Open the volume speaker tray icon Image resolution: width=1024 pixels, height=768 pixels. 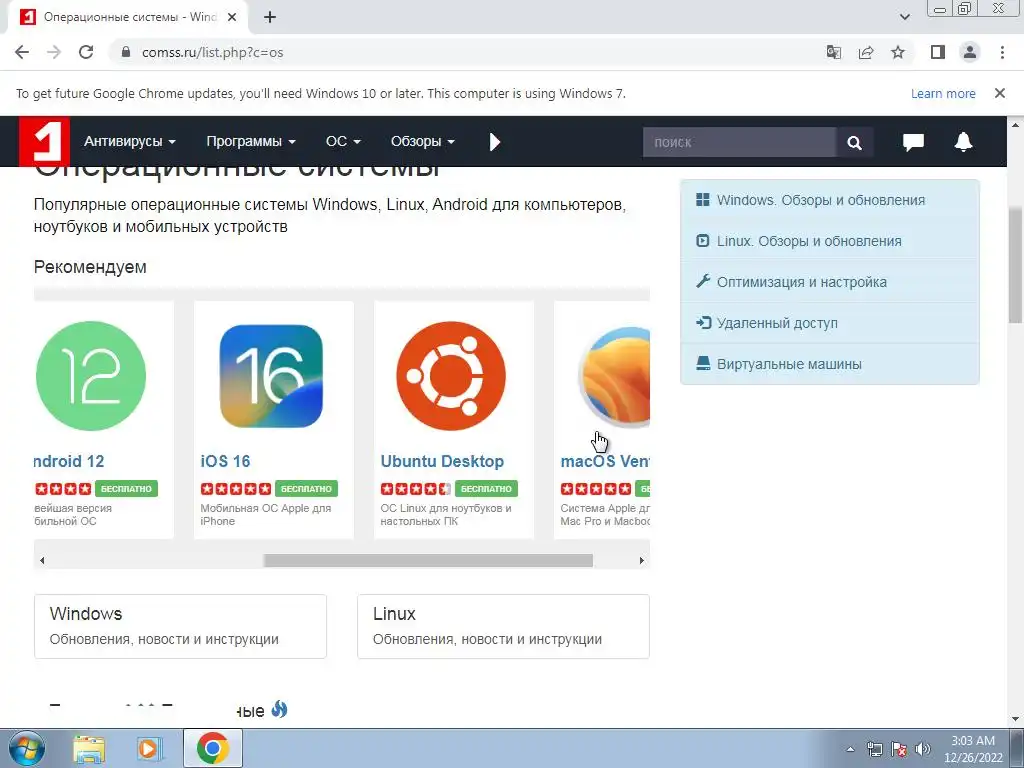(923, 749)
